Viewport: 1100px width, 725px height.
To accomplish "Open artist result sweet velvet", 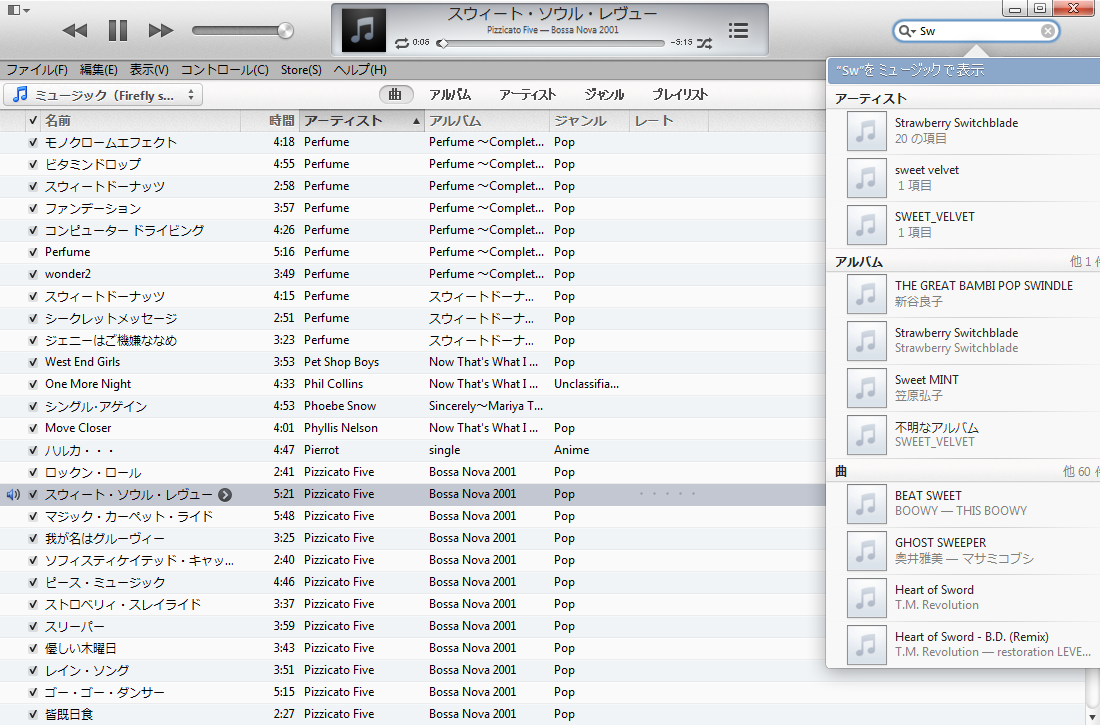I will click(x=963, y=178).
